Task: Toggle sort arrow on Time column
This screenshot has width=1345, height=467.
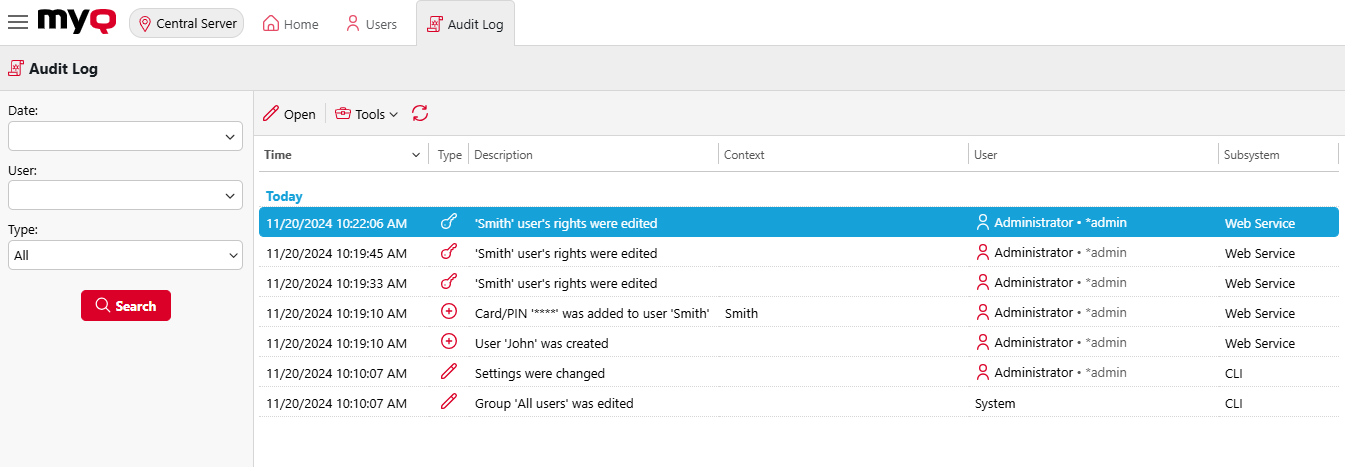Action: click(x=416, y=155)
